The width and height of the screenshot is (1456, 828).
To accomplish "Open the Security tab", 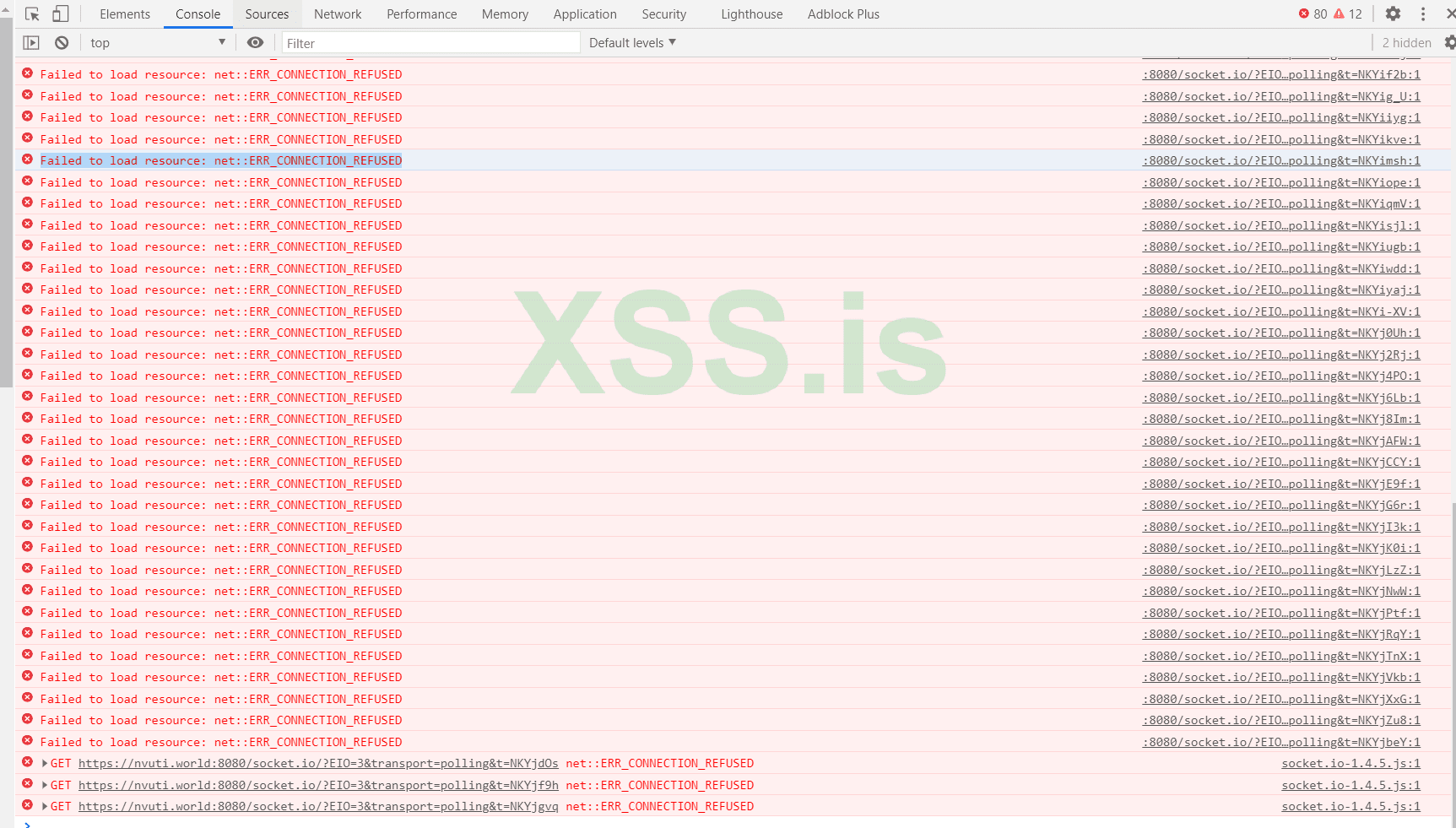I will point(664,14).
